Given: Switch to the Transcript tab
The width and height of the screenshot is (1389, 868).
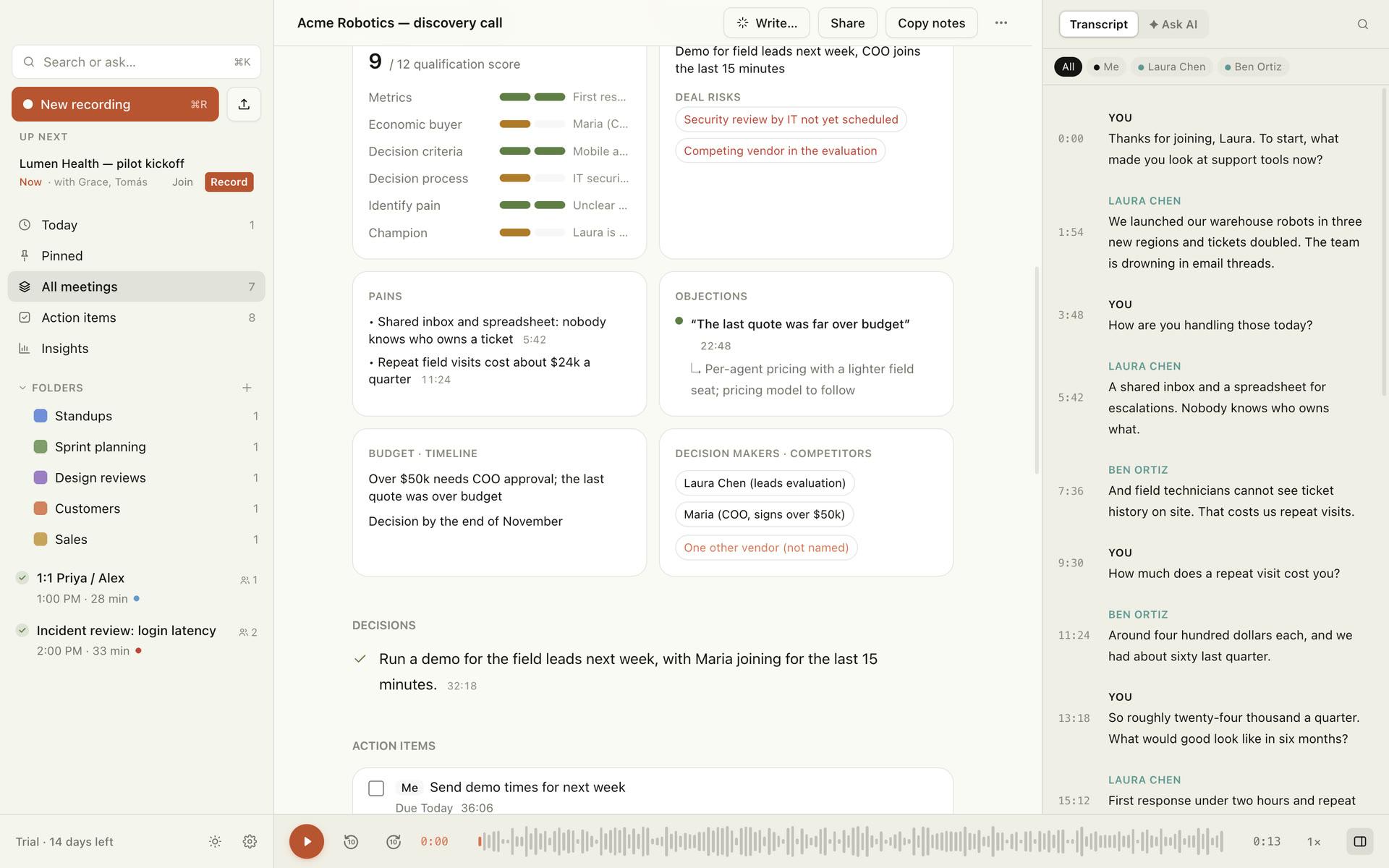Looking at the screenshot, I should (1098, 25).
